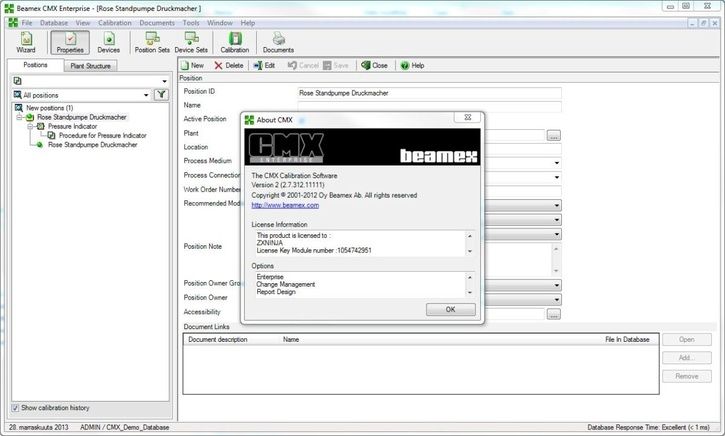Viewport: 725px width, 436px height.
Task: Delete the current position
Action: [229, 66]
